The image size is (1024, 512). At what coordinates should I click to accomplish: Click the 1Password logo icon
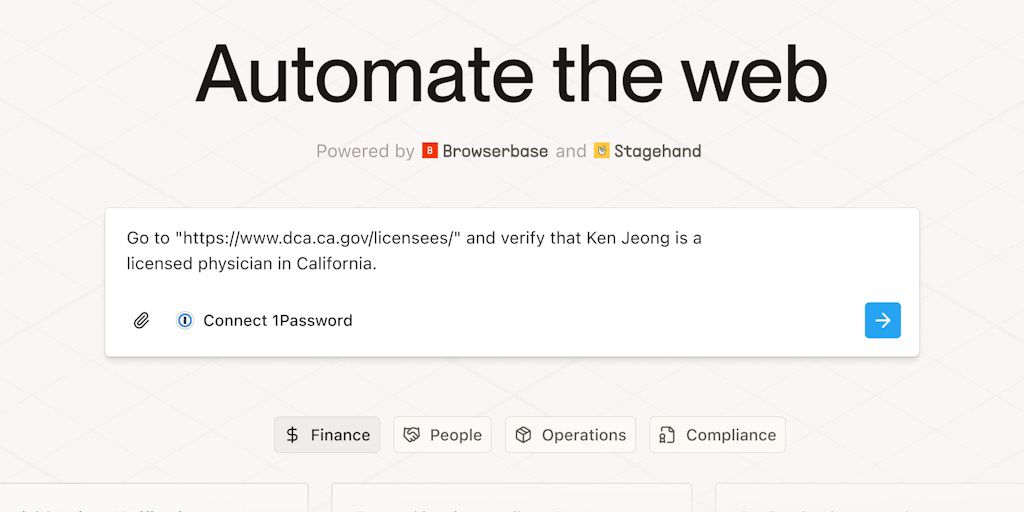pos(184,321)
